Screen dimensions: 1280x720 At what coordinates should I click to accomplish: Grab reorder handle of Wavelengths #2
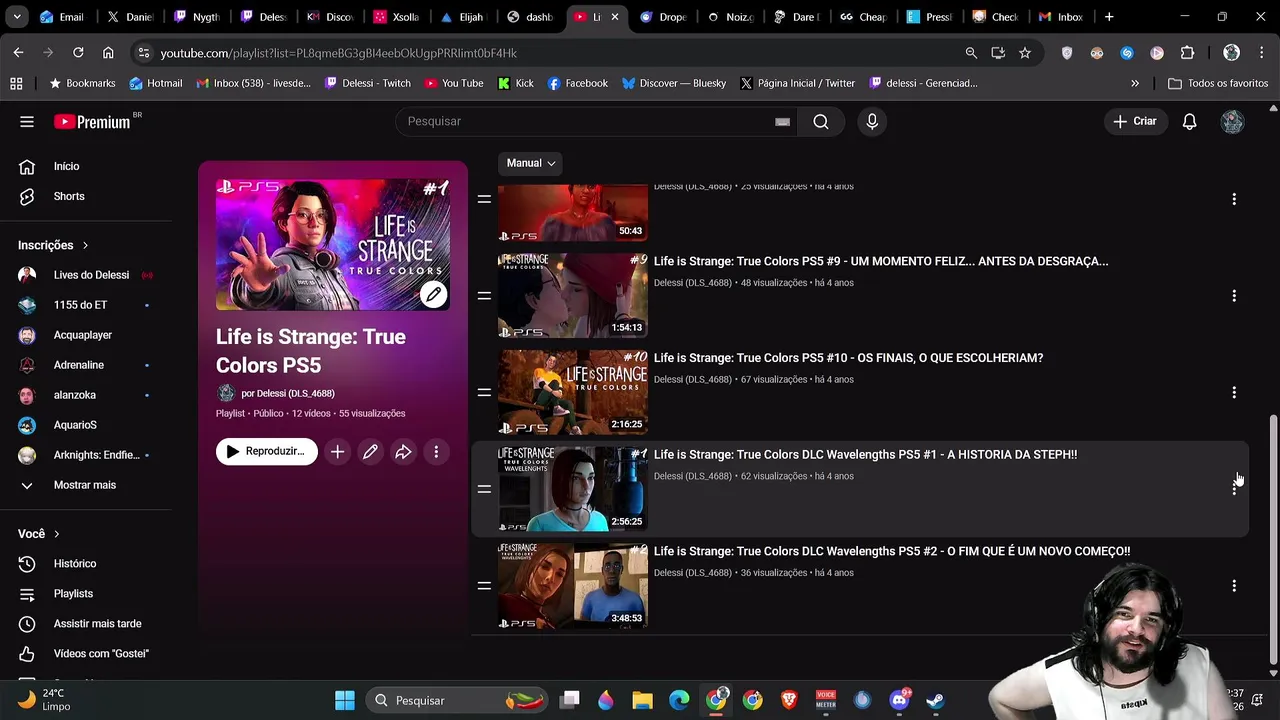point(484,586)
